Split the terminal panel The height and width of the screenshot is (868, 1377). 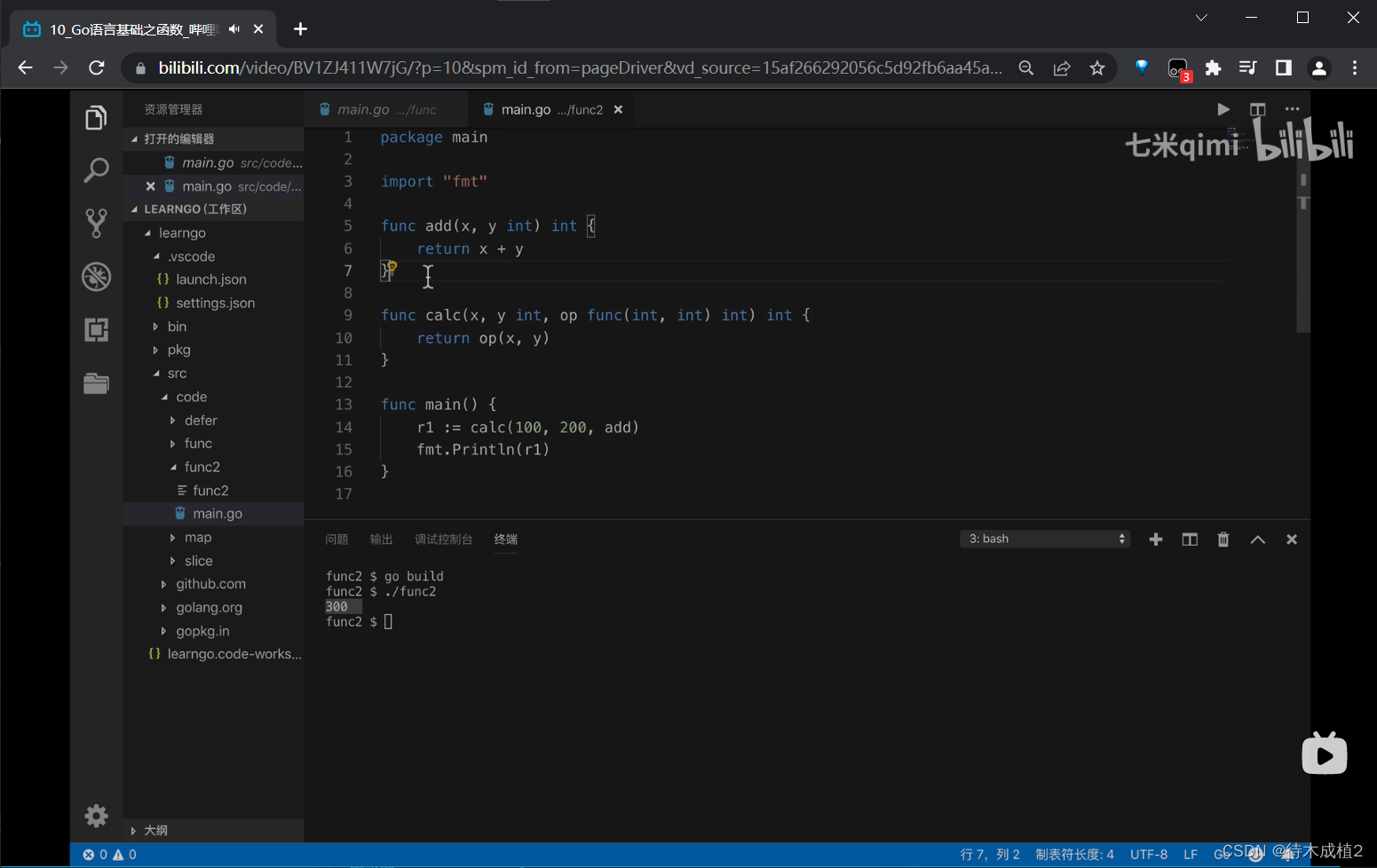(1190, 540)
